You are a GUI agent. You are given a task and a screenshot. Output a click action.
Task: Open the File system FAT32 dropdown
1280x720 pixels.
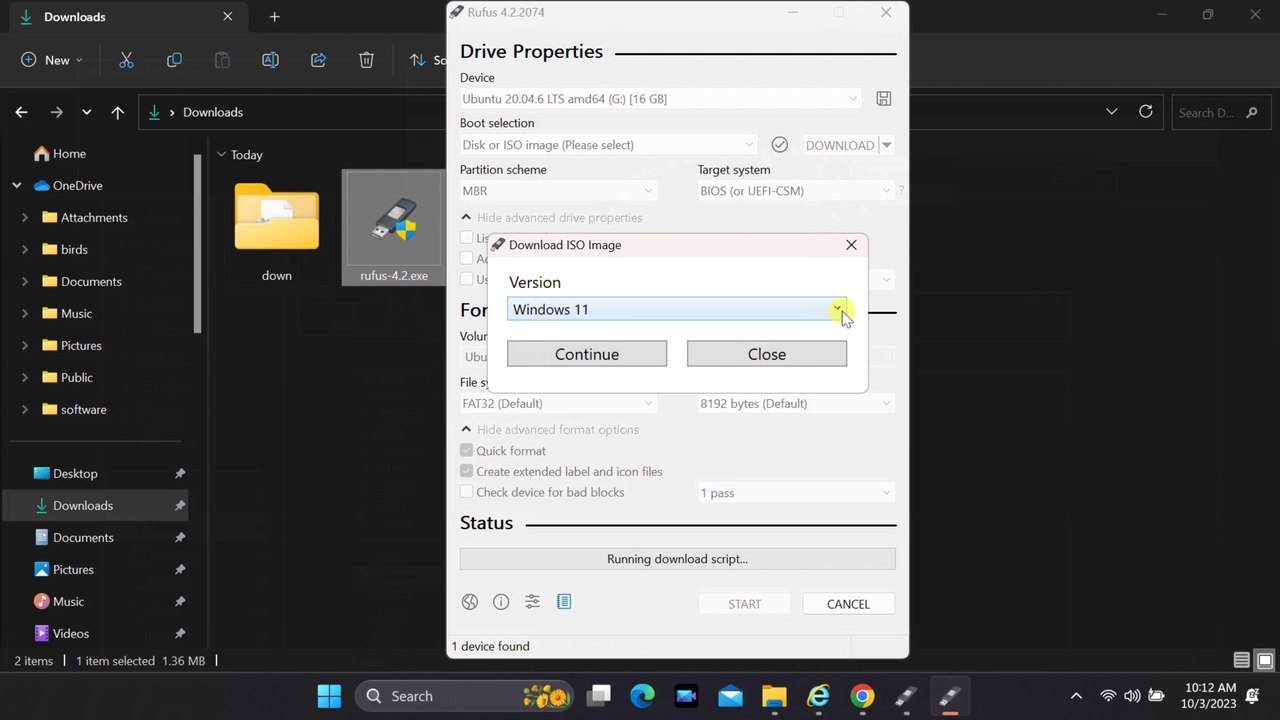click(x=558, y=403)
